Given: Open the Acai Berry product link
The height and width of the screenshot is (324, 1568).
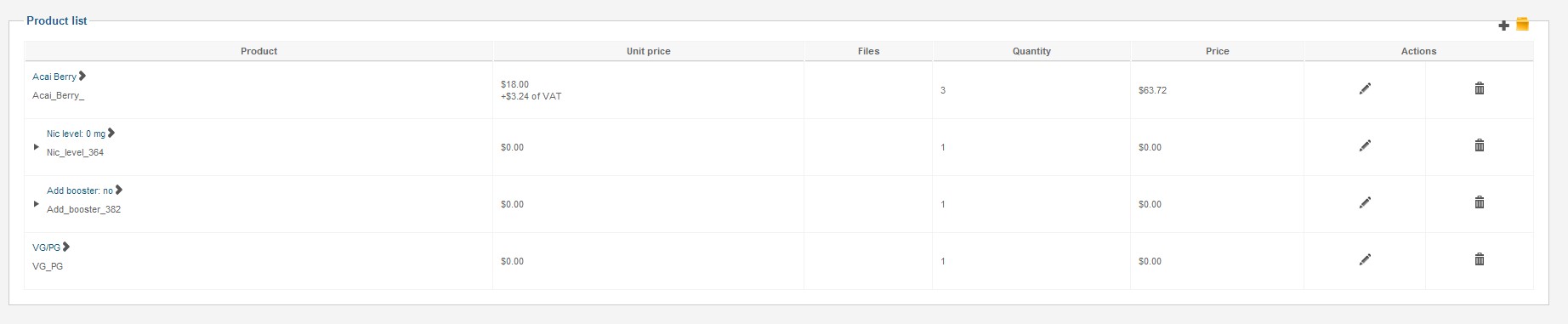Looking at the screenshot, I should coord(54,77).
